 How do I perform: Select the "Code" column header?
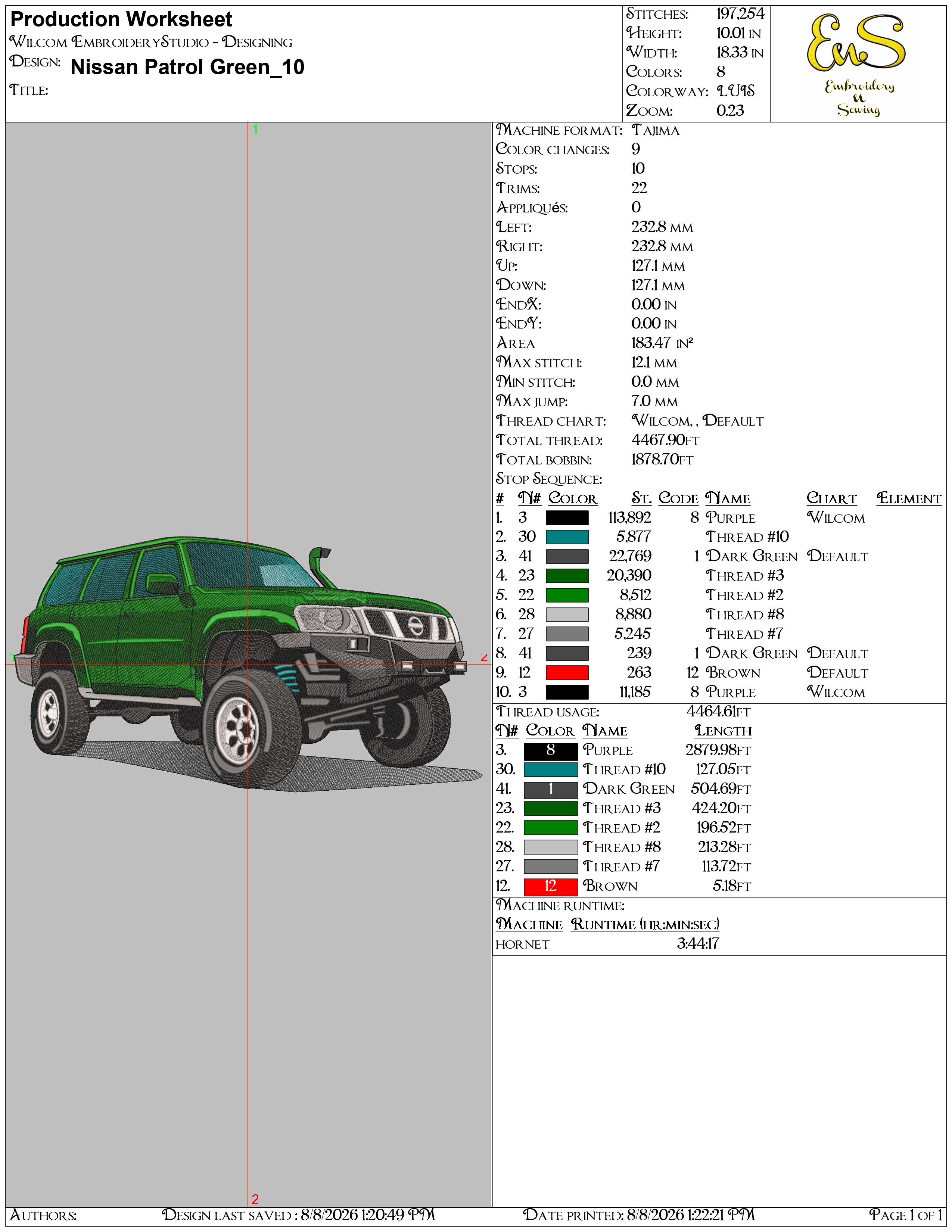(678, 499)
